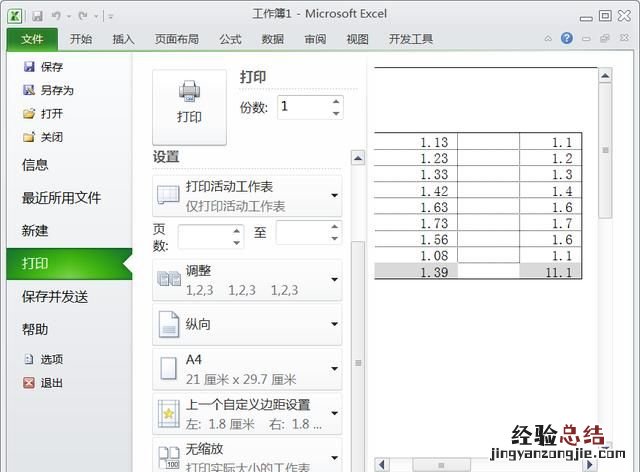This screenshot has height=472, width=640.
Task: Increase starting page number spinner
Action: [236, 231]
